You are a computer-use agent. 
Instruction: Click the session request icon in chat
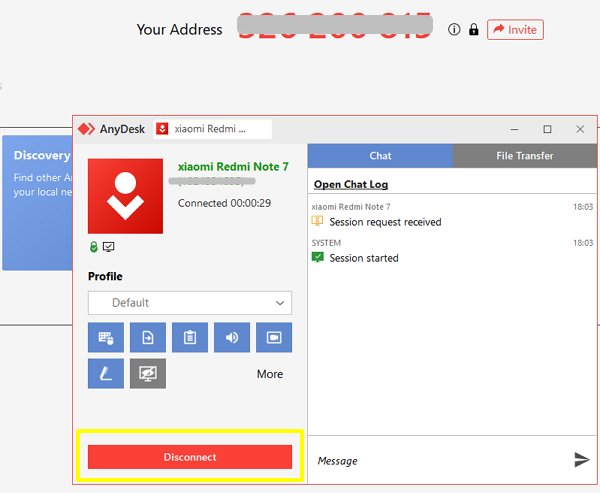[317, 221]
